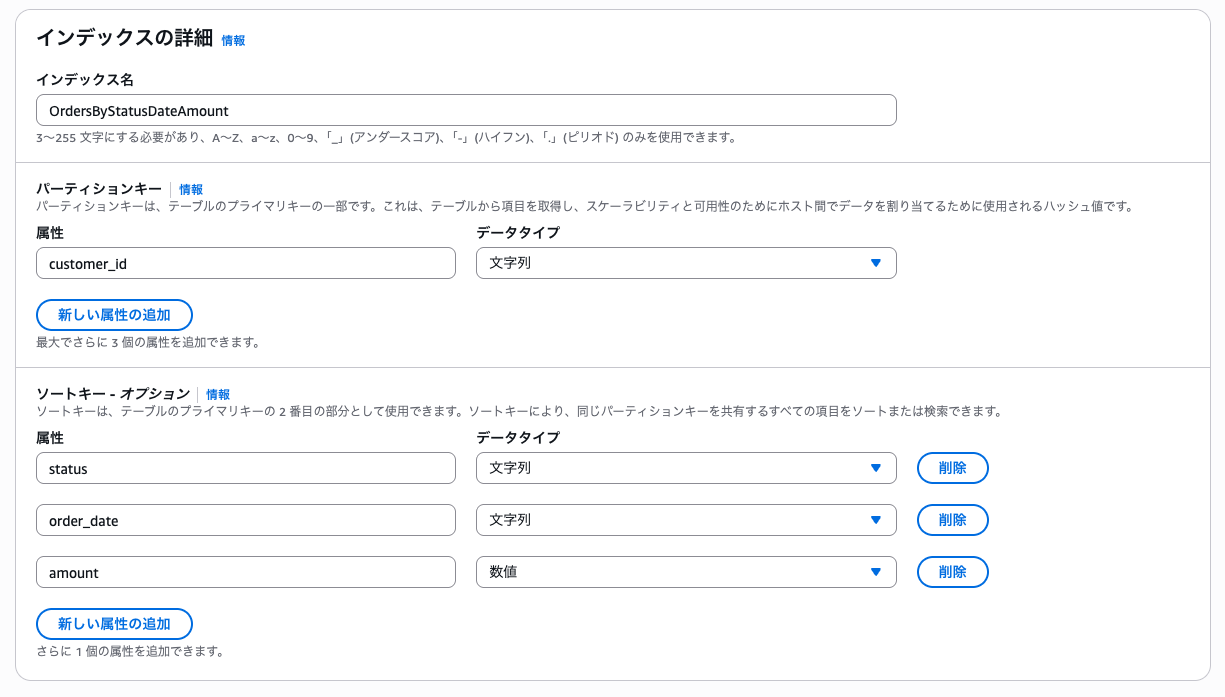Image resolution: width=1225 pixels, height=697 pixels.
Task: Open data type dropdown for customer_id
Action: pos(685,264)
